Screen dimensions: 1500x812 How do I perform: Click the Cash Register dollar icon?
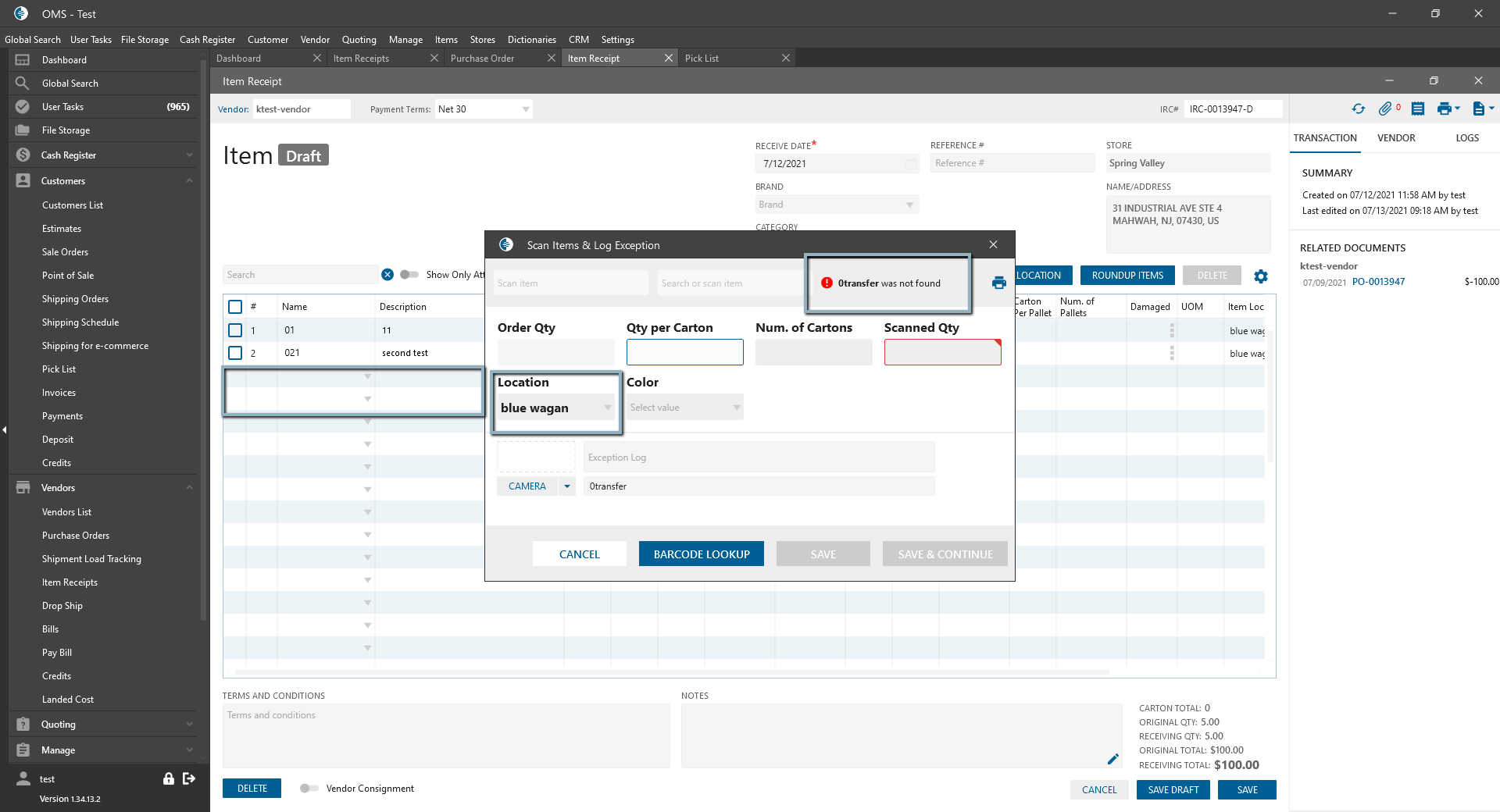23,155
